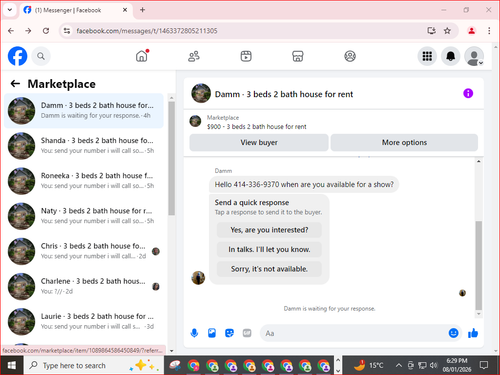Send quick response 'Sorry, it's not available.'

[x=269, y=269]
